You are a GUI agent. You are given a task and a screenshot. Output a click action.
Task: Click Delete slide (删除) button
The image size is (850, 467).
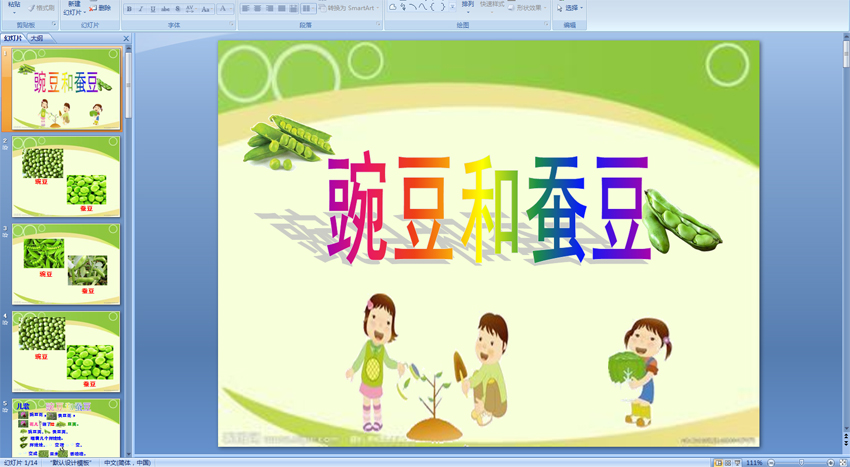pos(100,8)
